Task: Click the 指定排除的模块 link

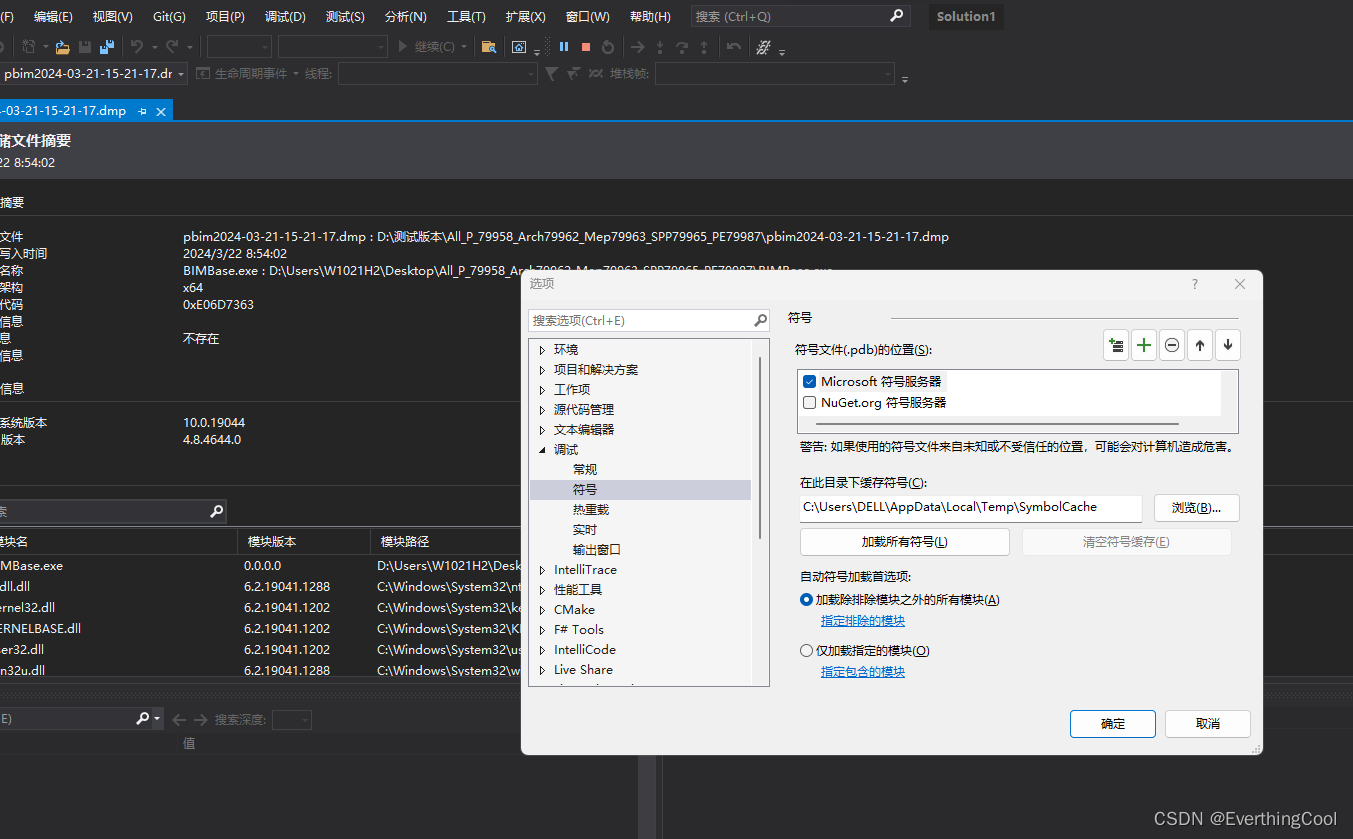Action: click(863, 621)
